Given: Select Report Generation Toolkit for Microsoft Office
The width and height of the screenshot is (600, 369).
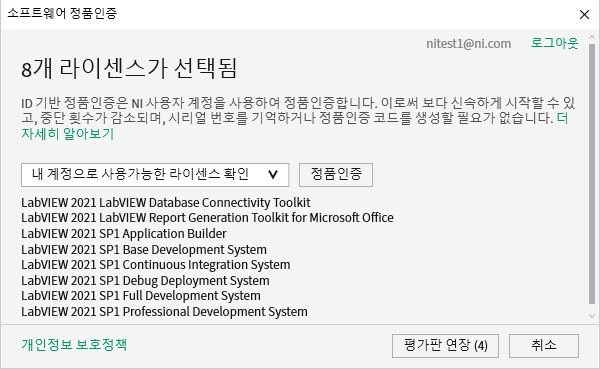Looking at the screenshot, I should coord(271,218).
